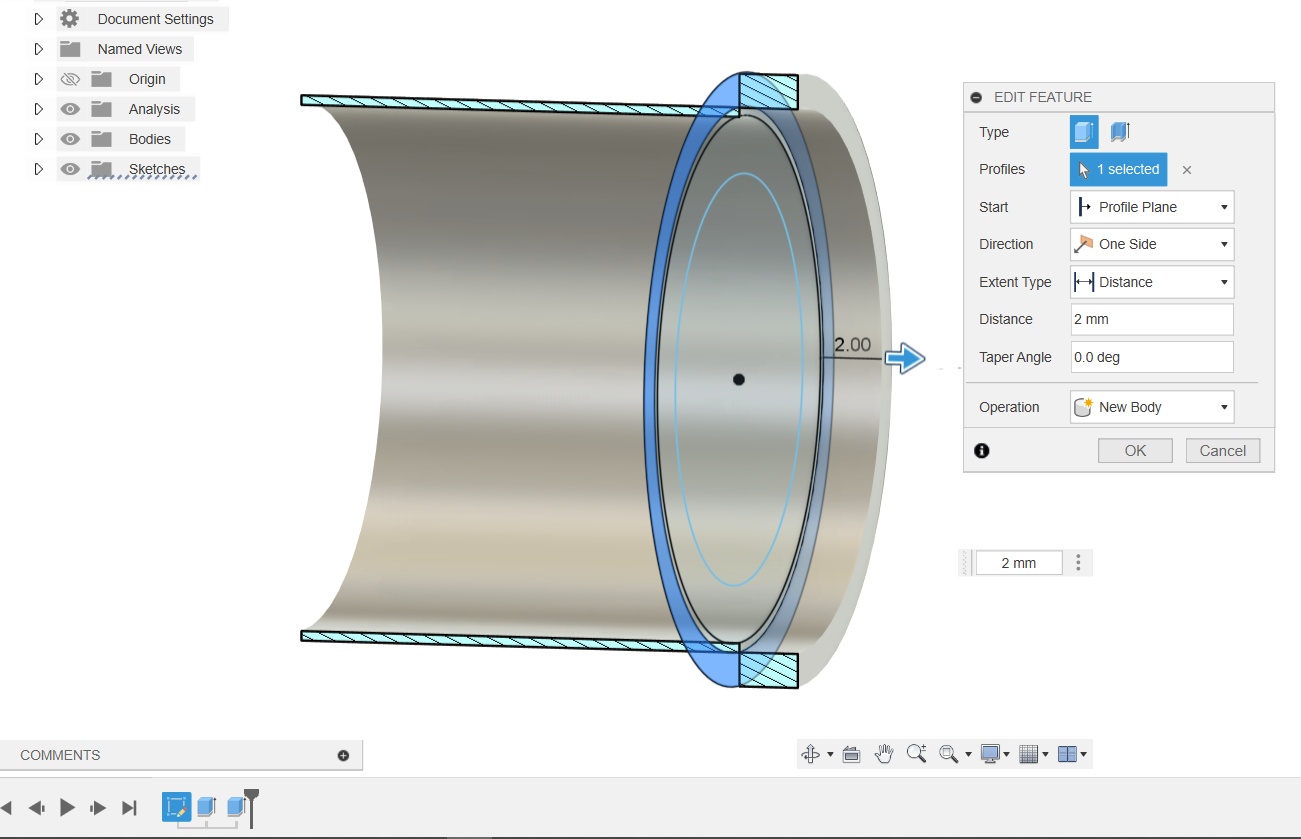The width and height of the screenshot is (1301, 839).
Task: Expand the Named Views tree node
Action: (39, 49)
